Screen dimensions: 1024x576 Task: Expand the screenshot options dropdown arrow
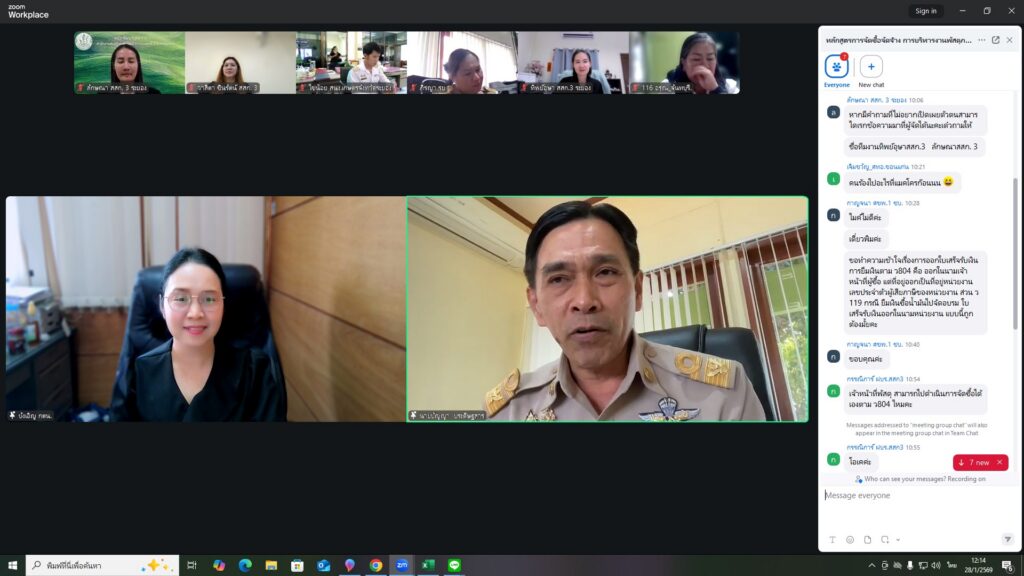(x=898, y=540)
